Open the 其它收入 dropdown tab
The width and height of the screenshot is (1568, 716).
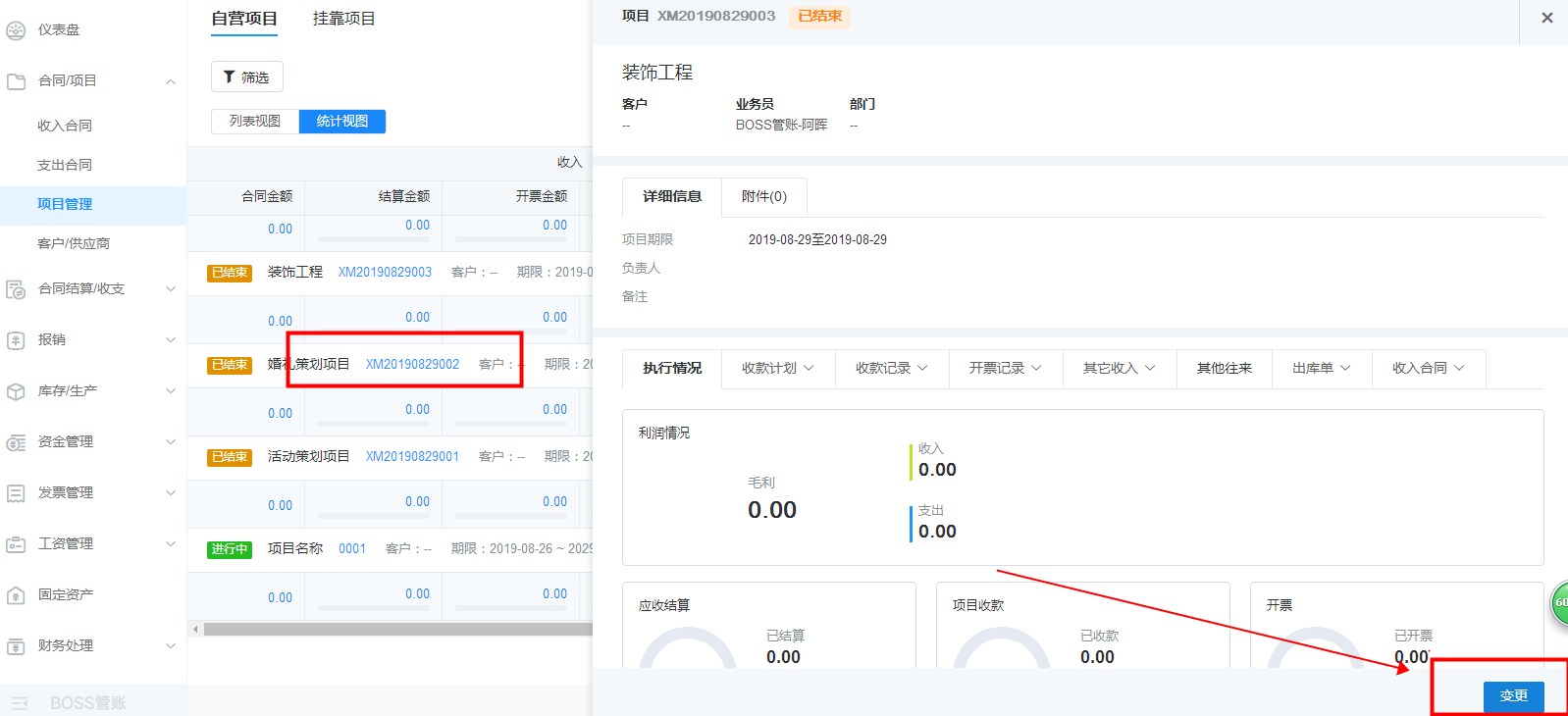1120,369
